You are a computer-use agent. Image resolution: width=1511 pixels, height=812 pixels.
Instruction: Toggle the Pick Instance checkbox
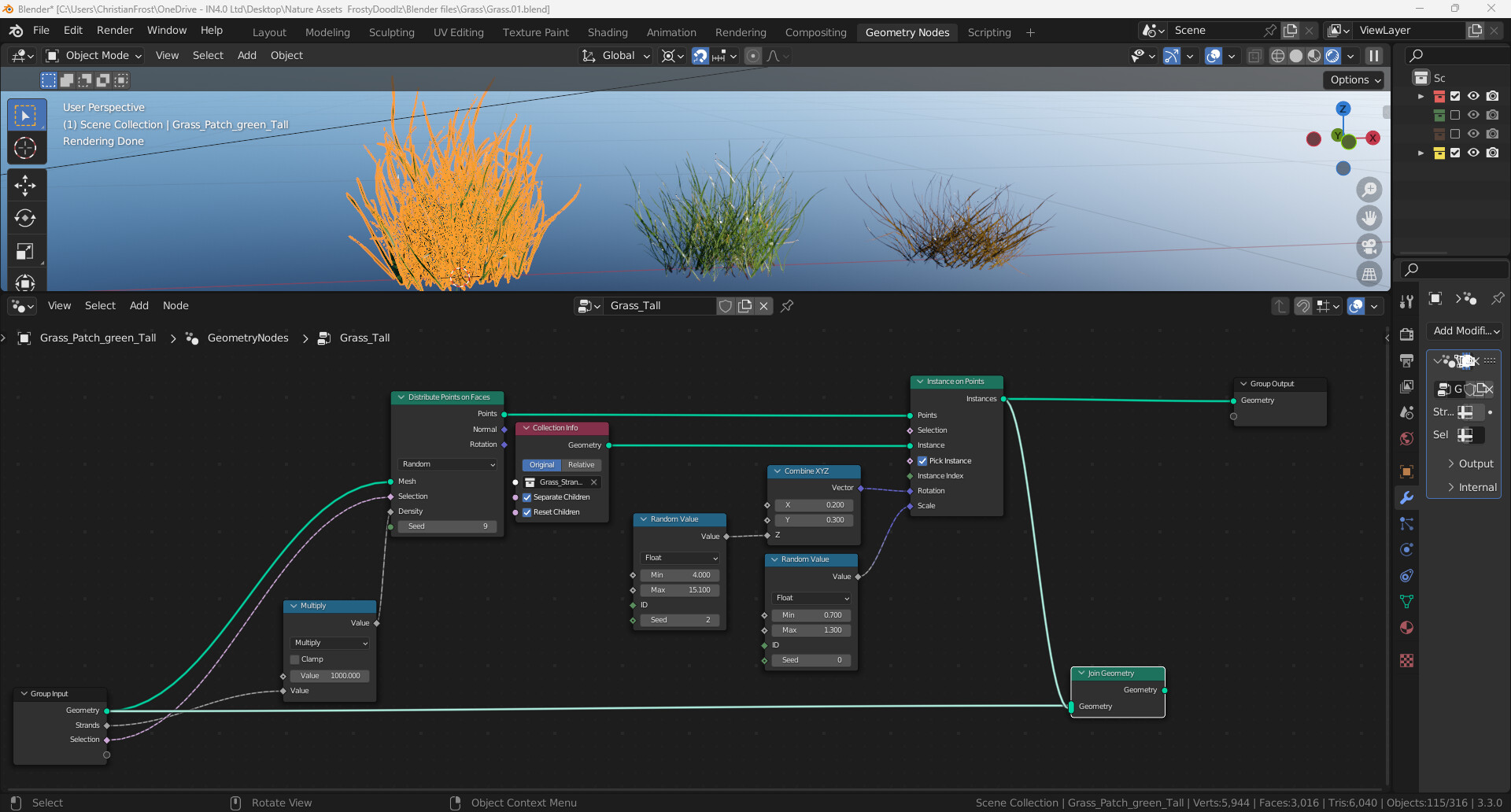(x=922, y=461)
